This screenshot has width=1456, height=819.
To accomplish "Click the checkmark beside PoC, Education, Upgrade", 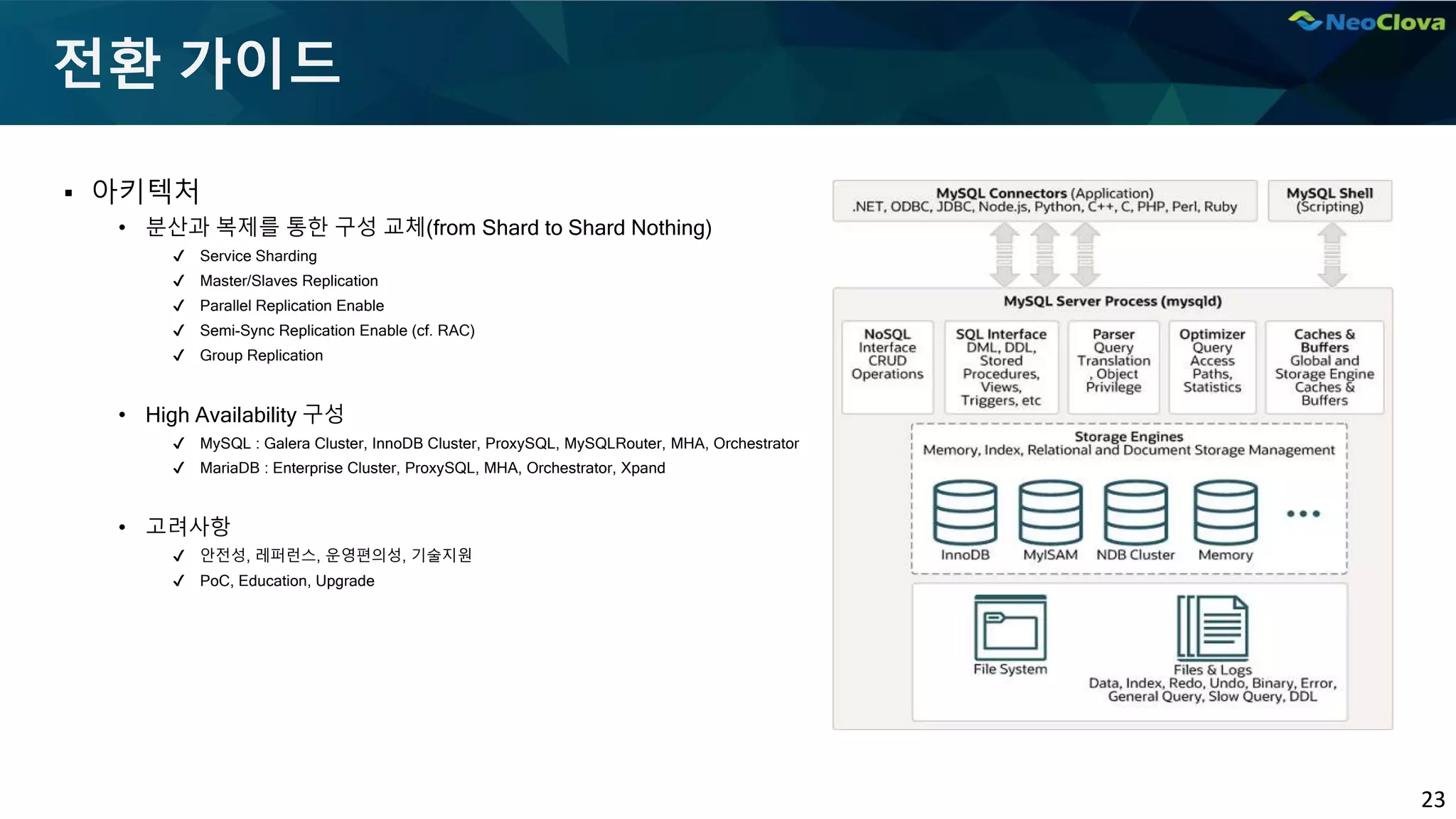I will click(178, 581).
